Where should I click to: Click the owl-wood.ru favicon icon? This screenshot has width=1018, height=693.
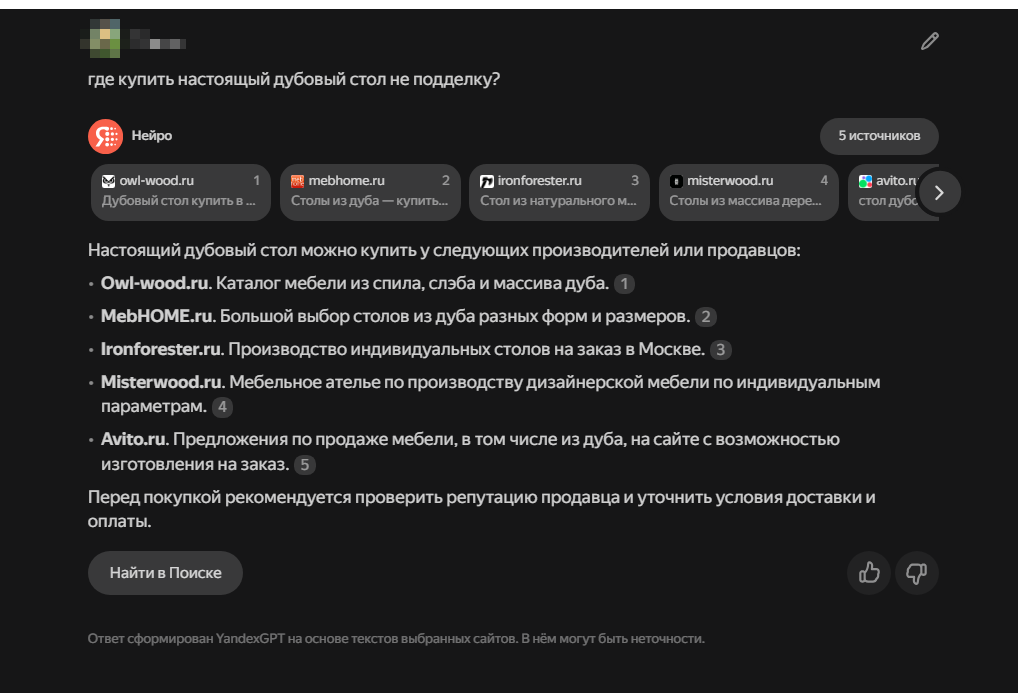tap(109, 181)
